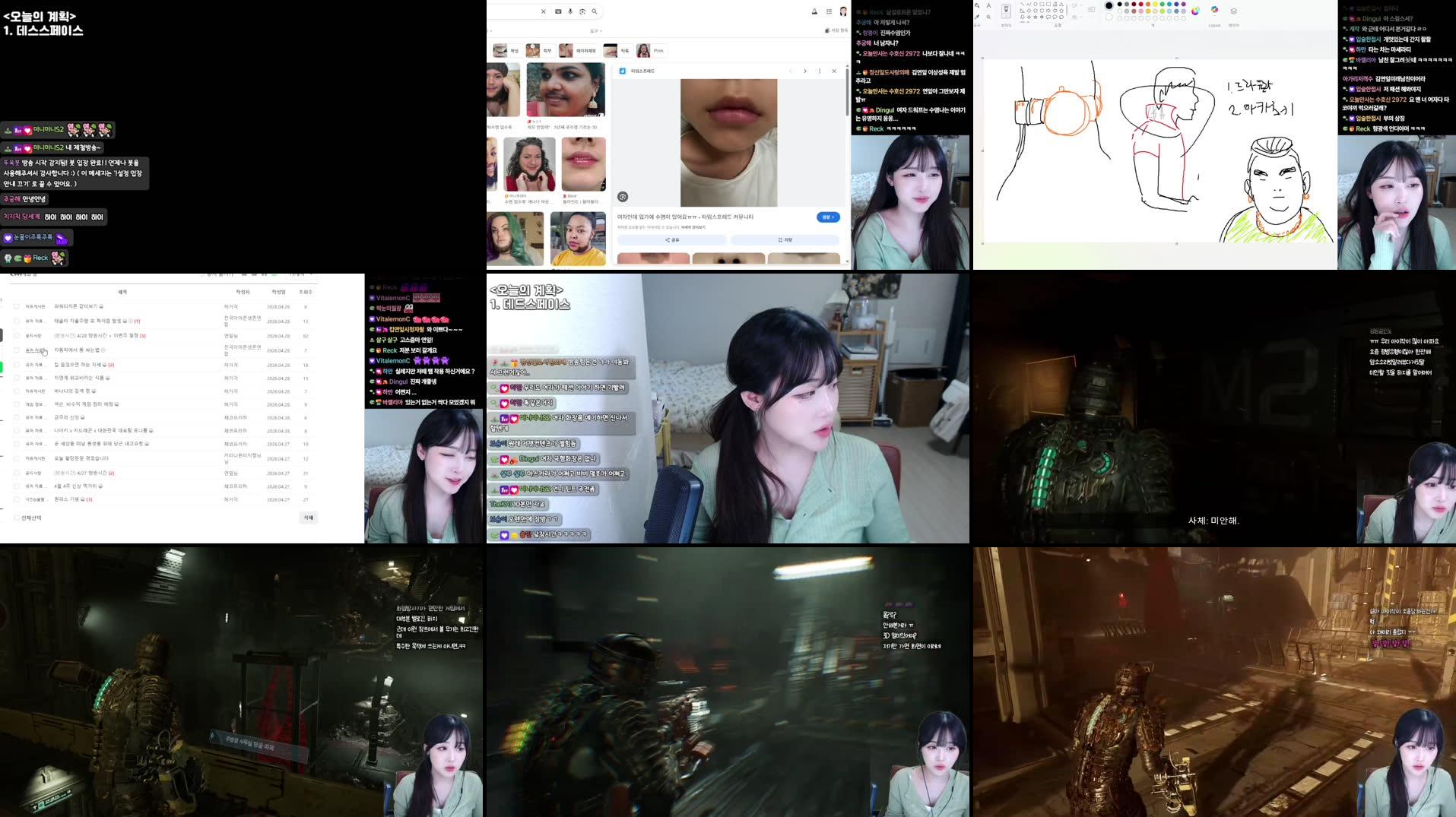Image resolution: width=1456 pixels, height=817 pixels.
Task: Select the 틱톡 filter chip
Action: 617,51
